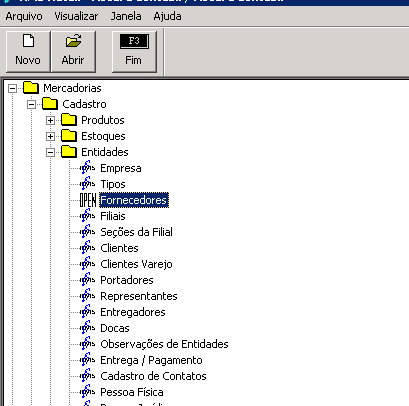Open the Janela menu
The image size is (409, 406).
pos(126,16)
